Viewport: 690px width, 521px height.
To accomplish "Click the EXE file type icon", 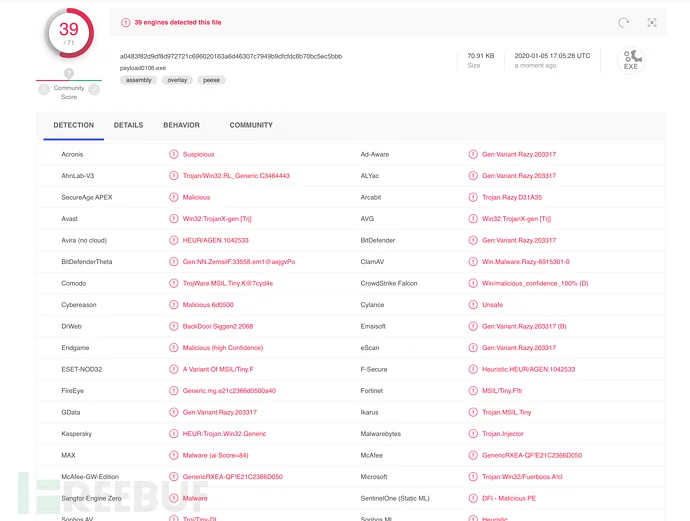I will coord(631,60).
